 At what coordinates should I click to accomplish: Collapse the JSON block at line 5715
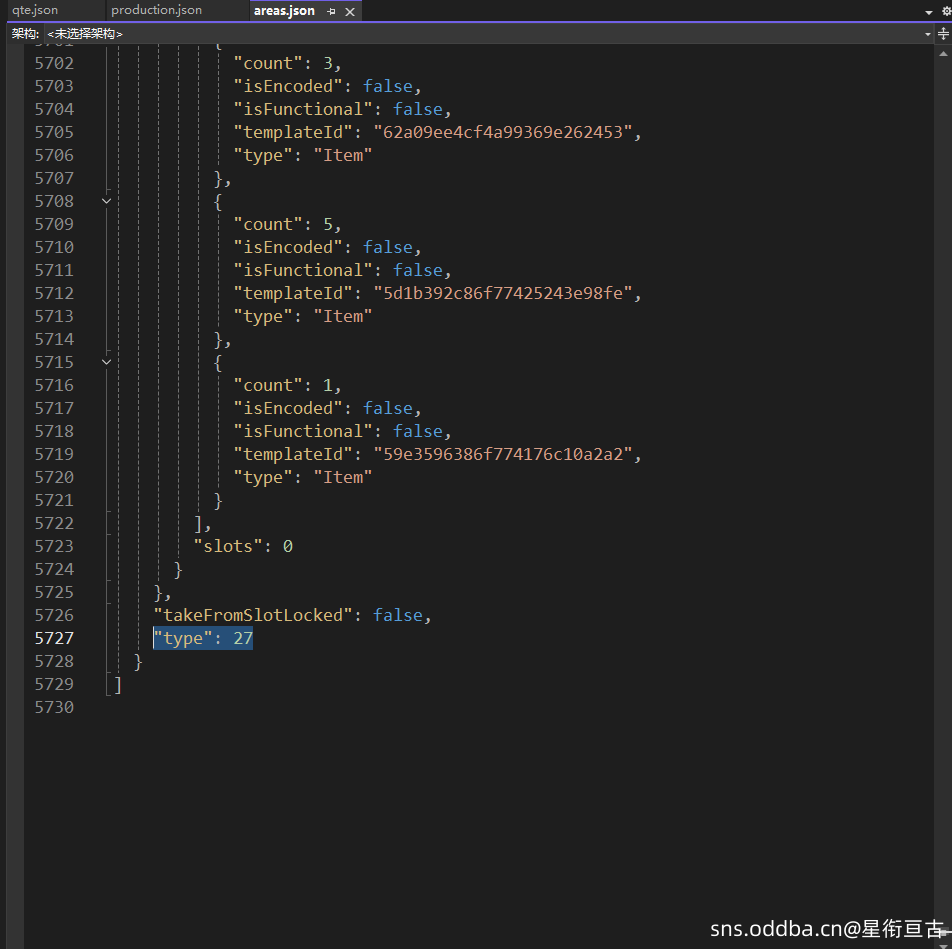[x=107, y=362]
